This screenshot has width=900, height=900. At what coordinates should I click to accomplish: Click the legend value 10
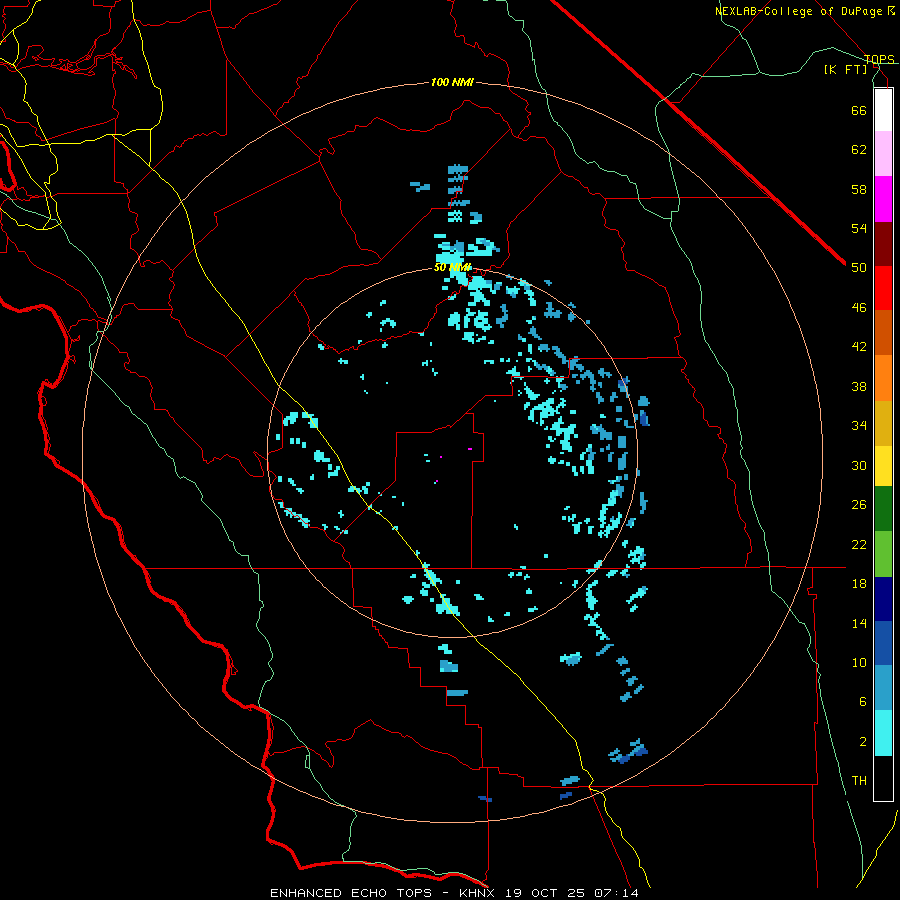pyautogui.click(x=859, y=663)
